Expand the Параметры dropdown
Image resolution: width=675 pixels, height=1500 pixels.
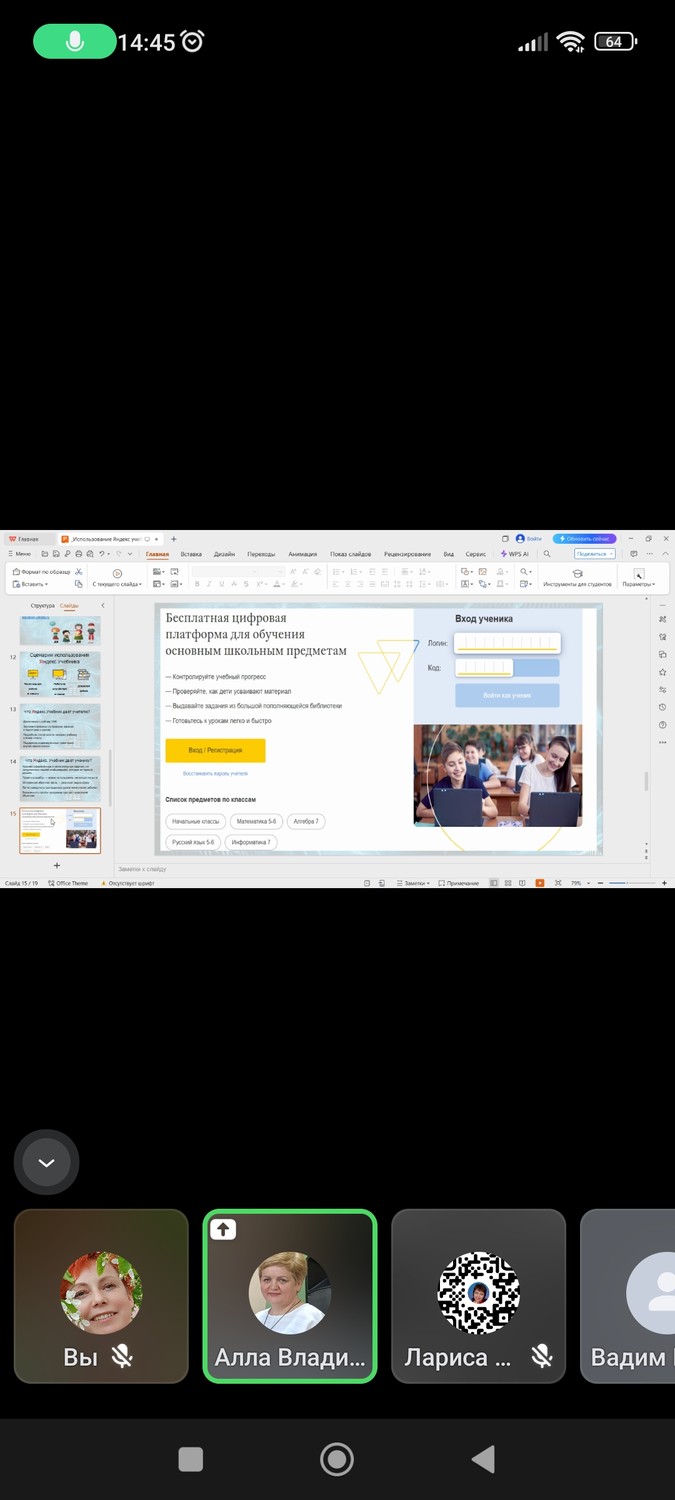pyautogui.click(x=638, y=579)
